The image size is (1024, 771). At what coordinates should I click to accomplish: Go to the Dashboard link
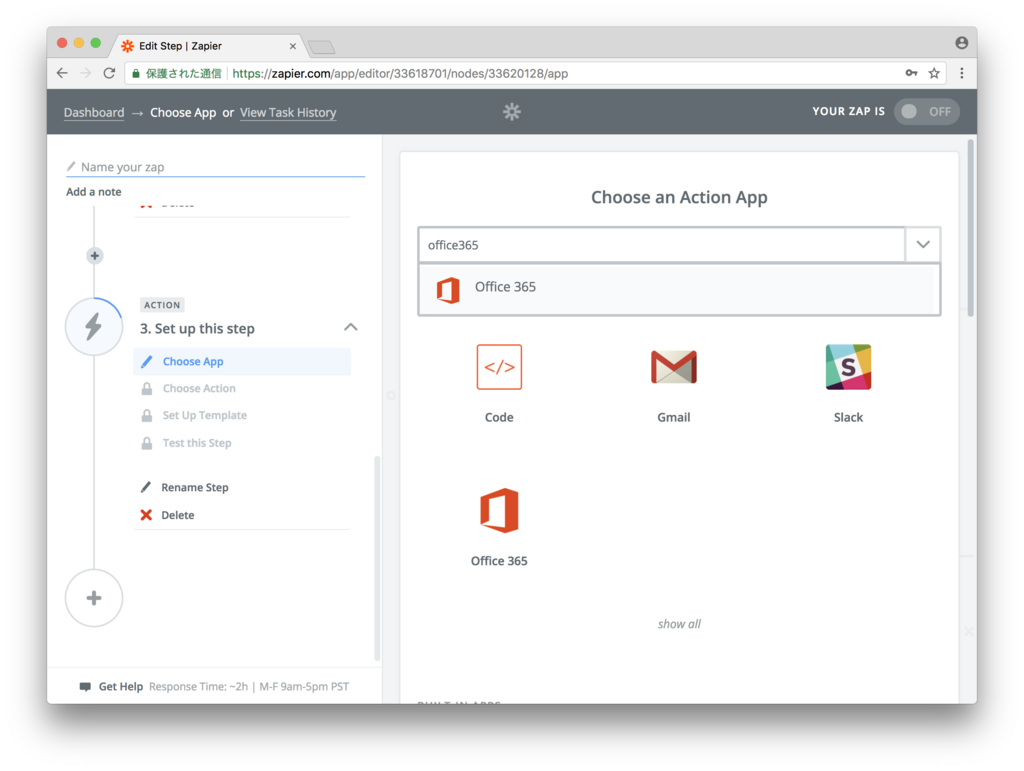(94, 112)
